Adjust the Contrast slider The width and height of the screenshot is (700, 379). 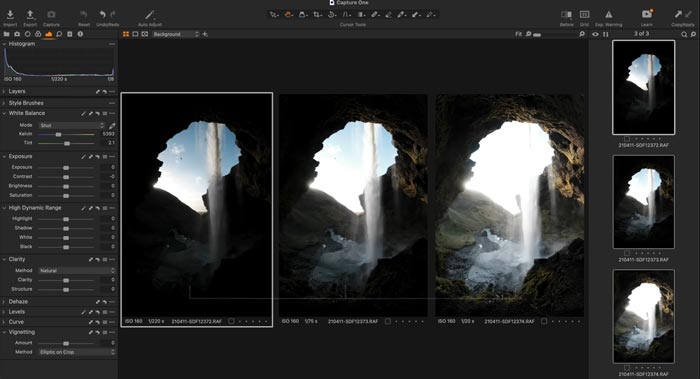[66, 177]
